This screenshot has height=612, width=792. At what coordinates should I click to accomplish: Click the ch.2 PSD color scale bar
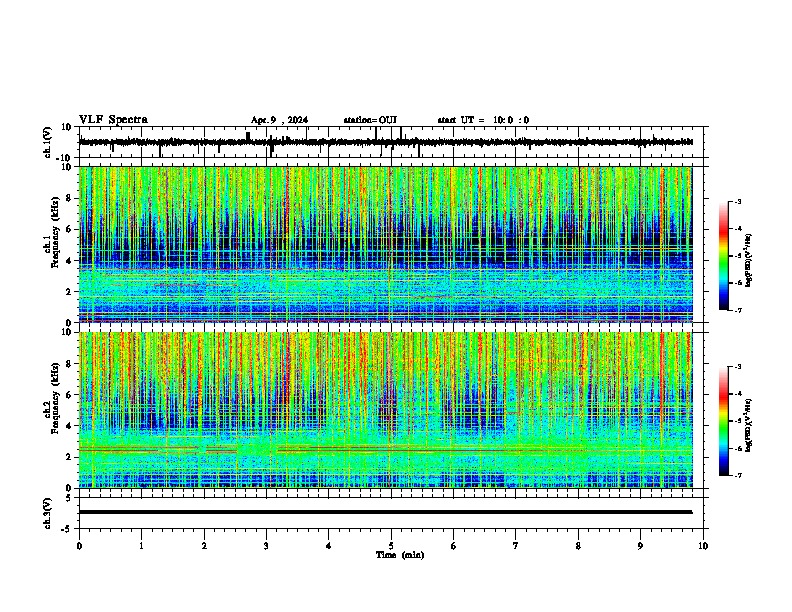coord(724,421)
